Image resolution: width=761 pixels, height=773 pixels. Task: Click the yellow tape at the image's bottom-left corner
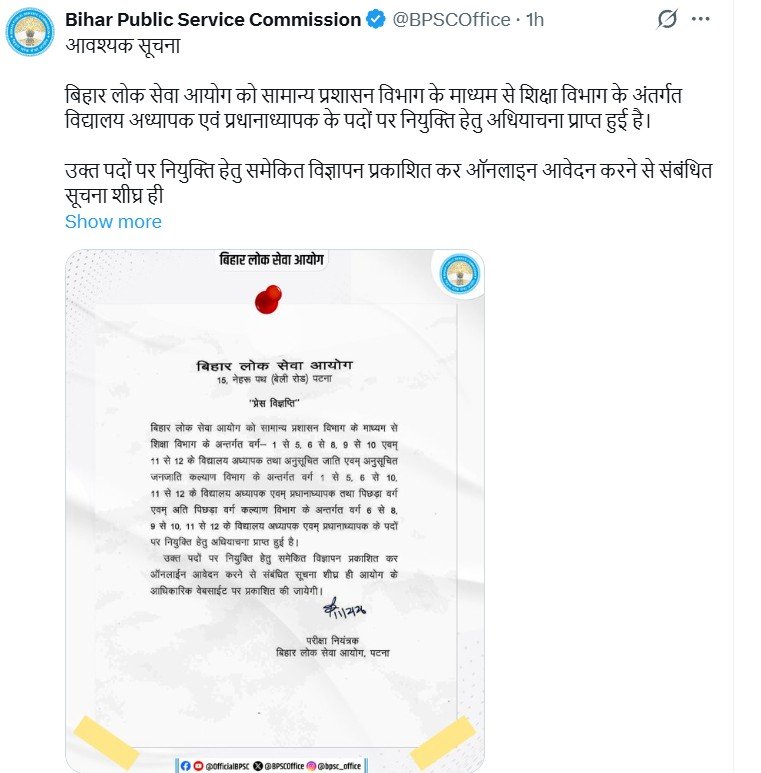coord(106,743)
